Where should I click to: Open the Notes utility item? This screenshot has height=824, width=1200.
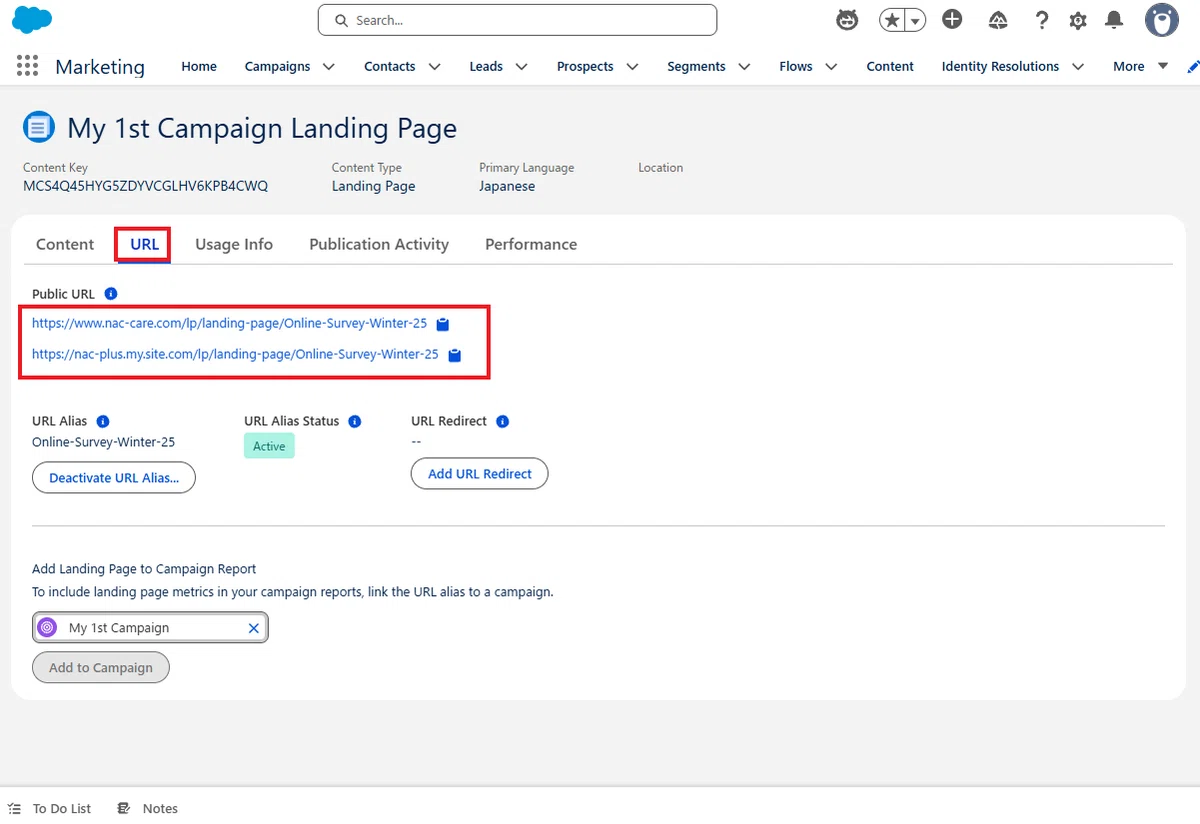[148, 808]
